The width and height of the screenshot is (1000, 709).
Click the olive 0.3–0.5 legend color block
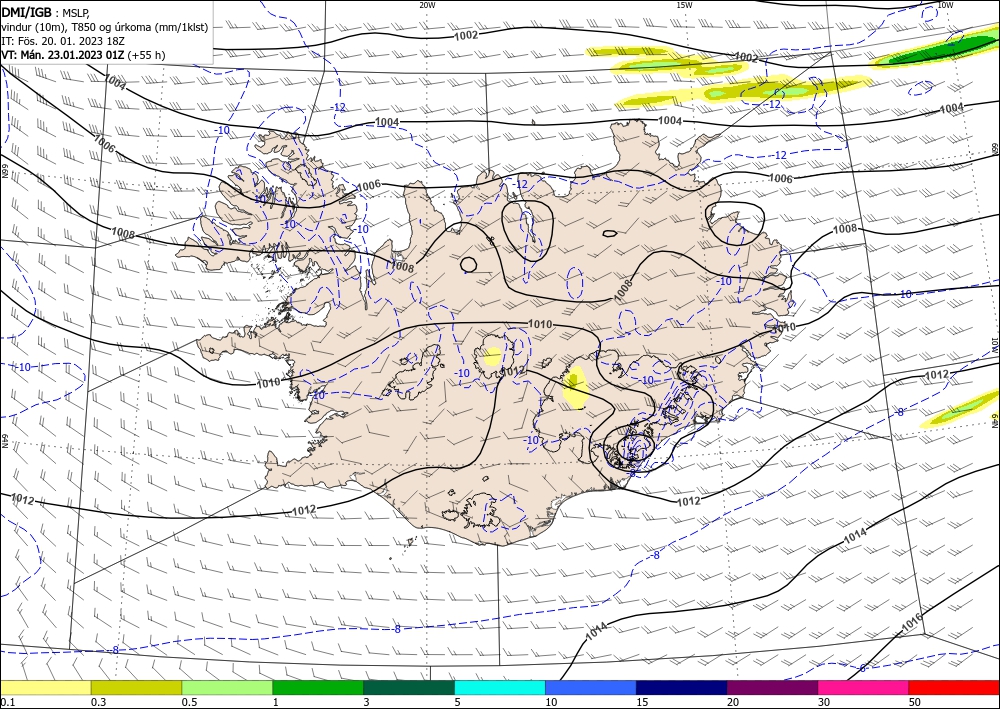[x=136, y=687]
